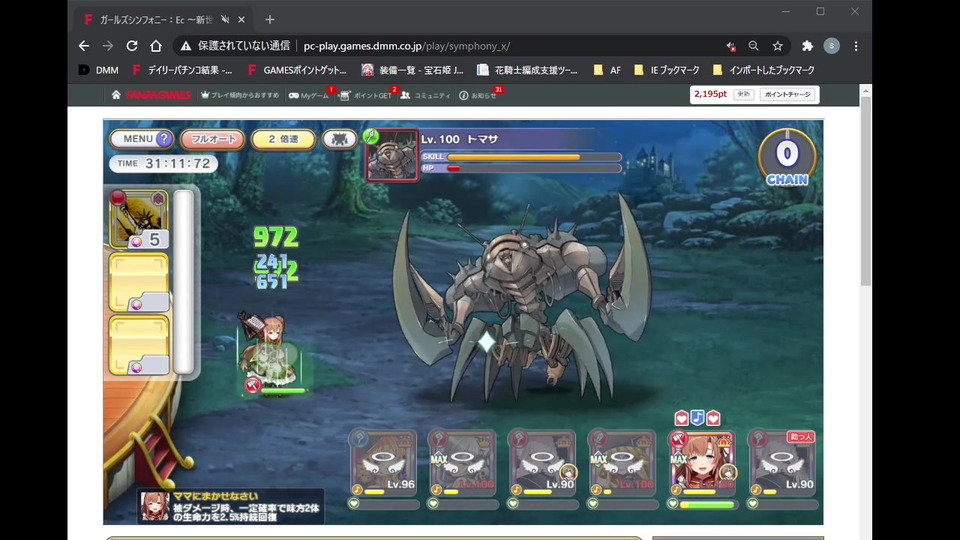This screenshot has height=540, width=960.
Task: Click the page vertical scrollbar
Action: (865, 190)
